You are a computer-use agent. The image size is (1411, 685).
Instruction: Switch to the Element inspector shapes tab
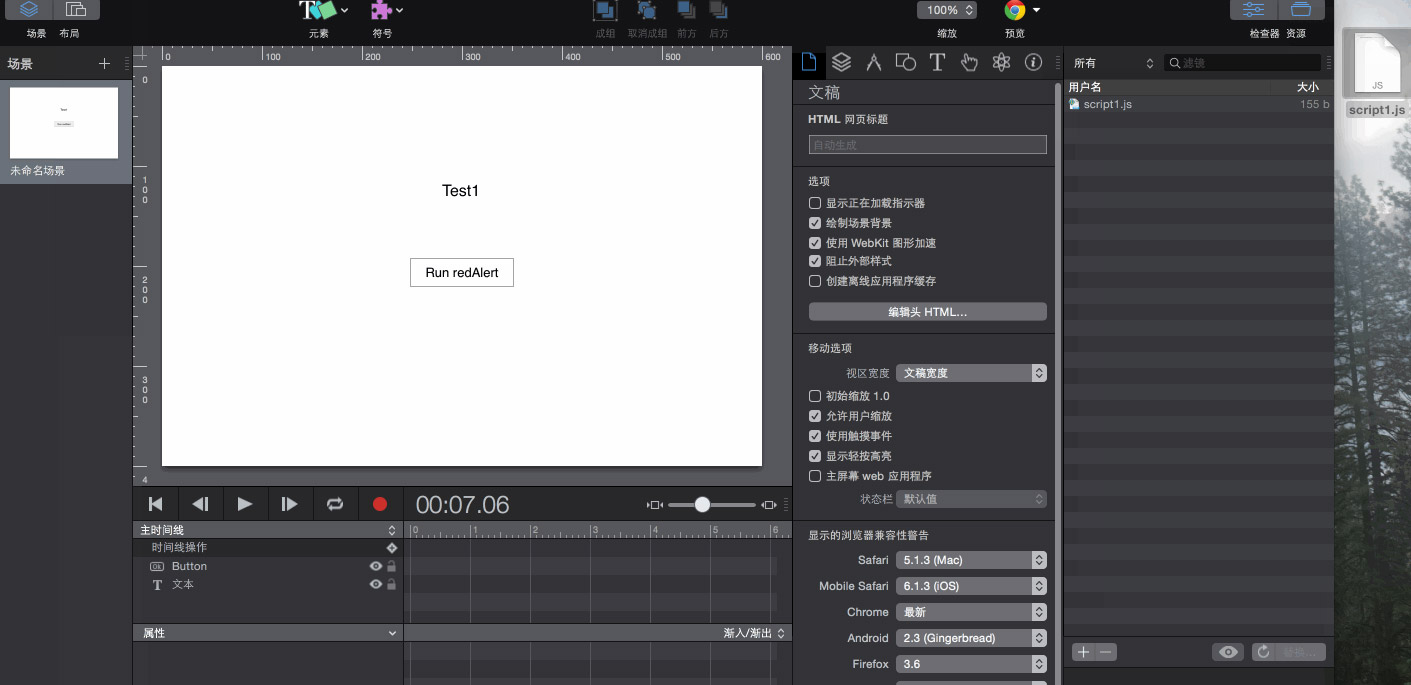(905, 63)
